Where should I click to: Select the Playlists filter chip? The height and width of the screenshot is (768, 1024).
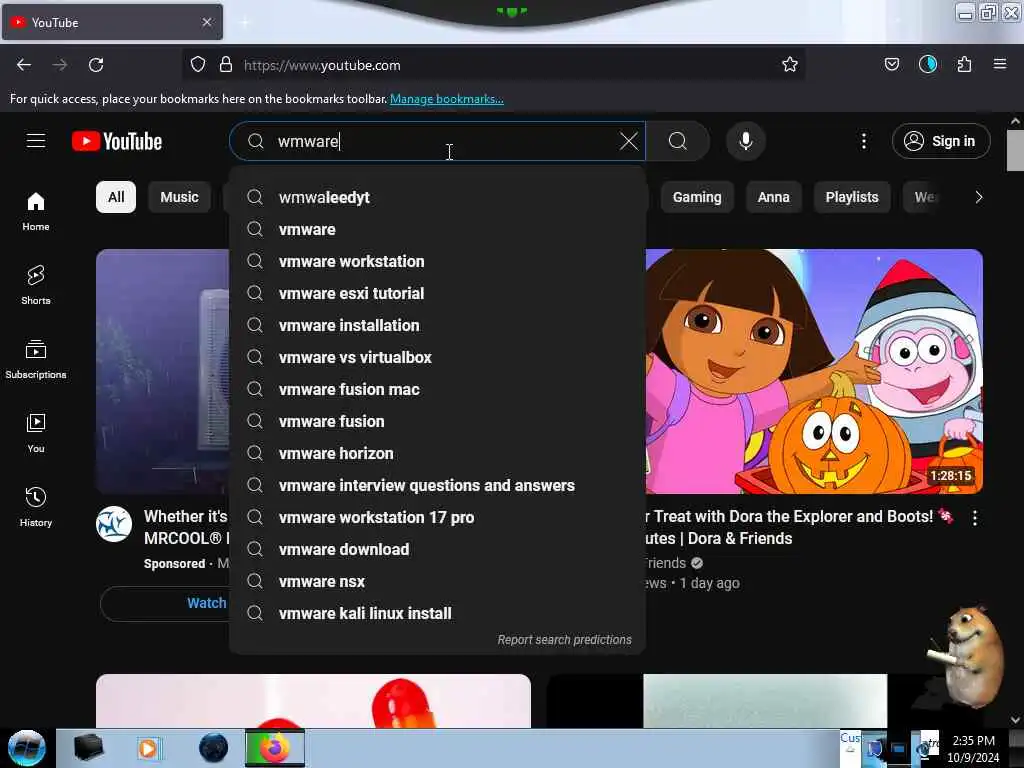852,197
